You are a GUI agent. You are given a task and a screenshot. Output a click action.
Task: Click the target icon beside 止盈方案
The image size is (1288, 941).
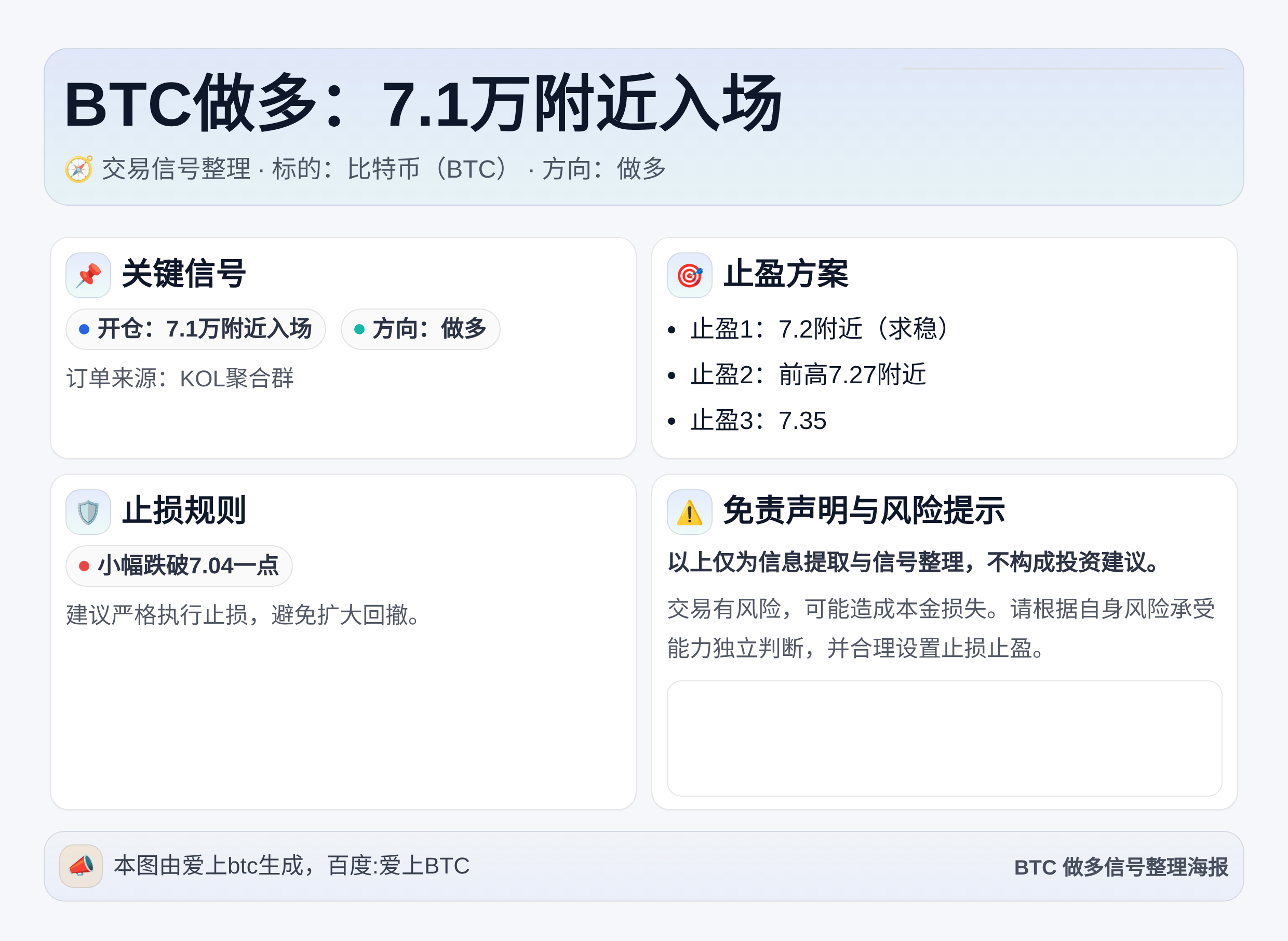(x=689, y=275)
